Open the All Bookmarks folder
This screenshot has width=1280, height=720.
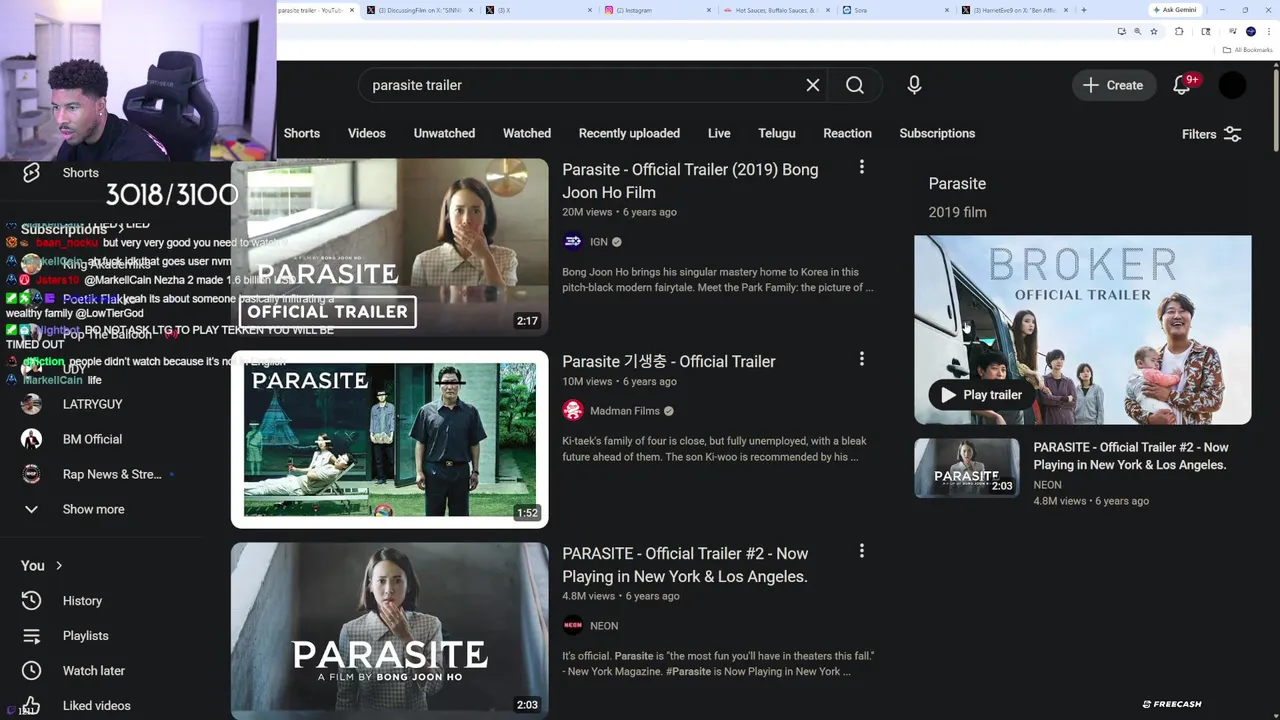coord(1247,49)
